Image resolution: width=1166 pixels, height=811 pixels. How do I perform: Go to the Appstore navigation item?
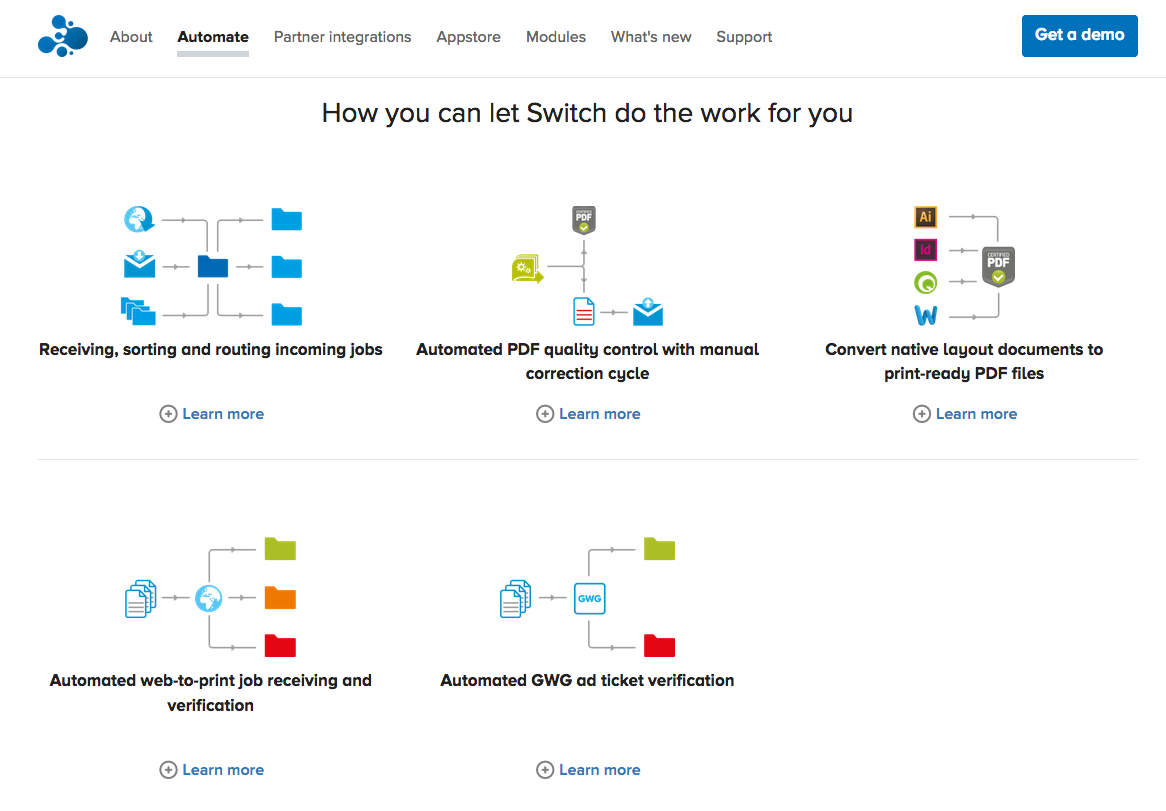pos(468,37)
